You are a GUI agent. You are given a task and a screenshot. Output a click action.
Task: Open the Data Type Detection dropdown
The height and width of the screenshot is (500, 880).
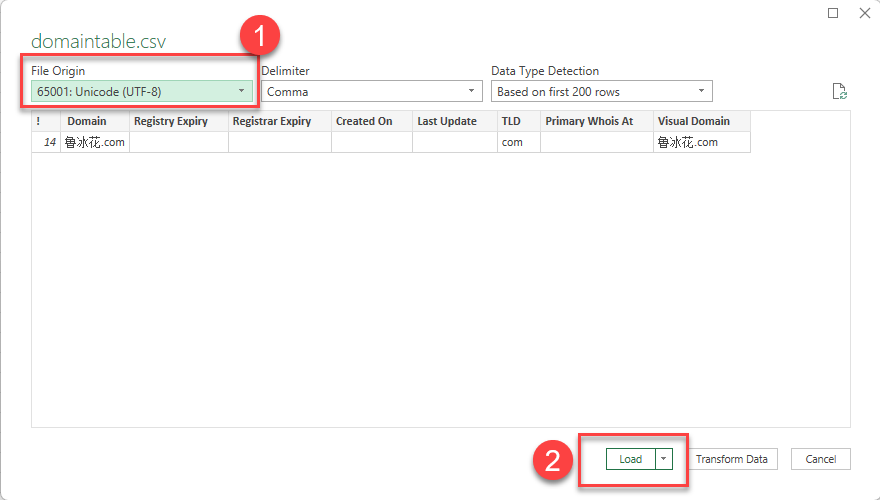(602, 91)
